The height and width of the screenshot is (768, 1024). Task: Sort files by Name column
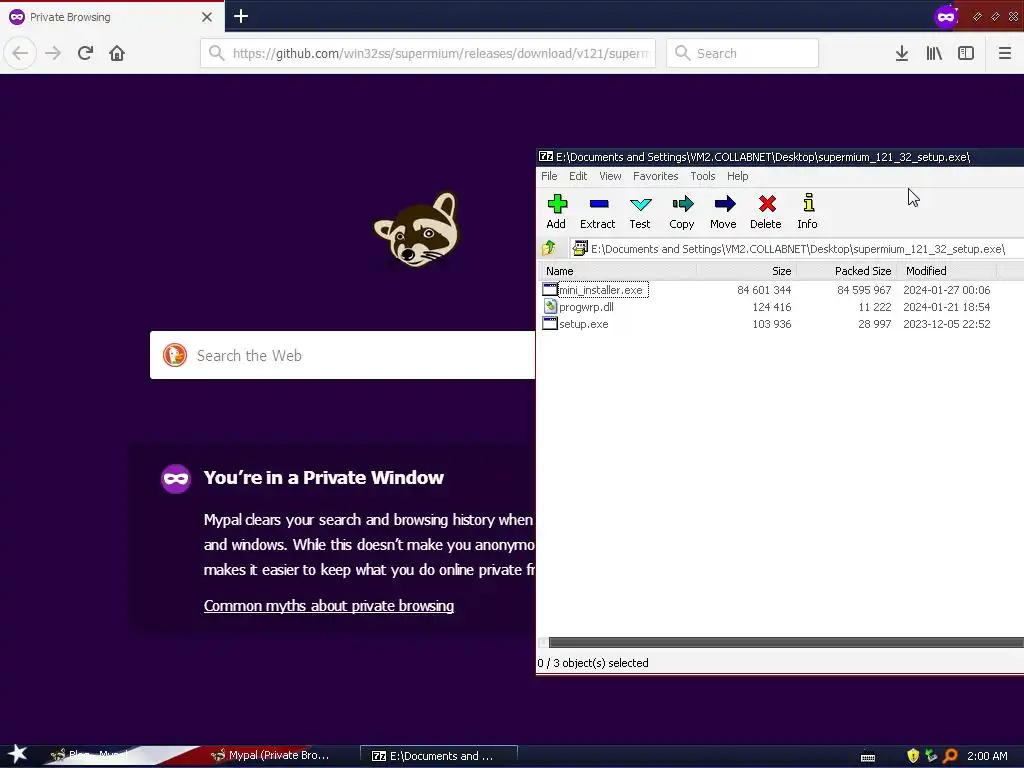(617, 270)
